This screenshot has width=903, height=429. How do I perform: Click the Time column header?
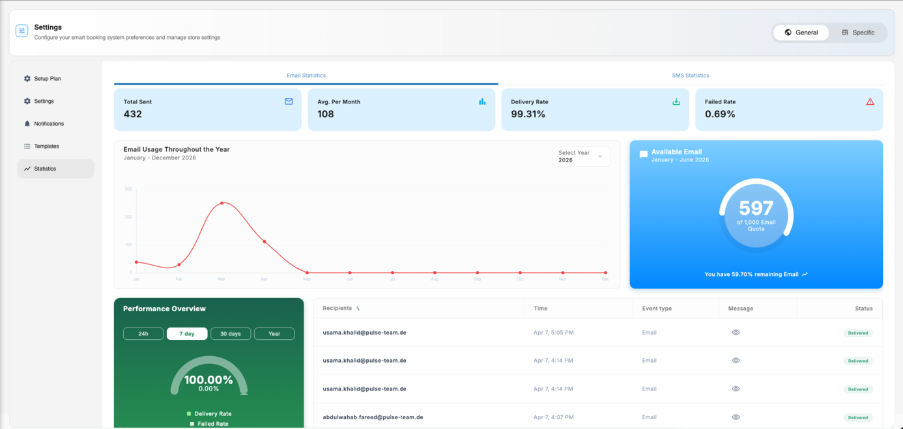point(540,309)
